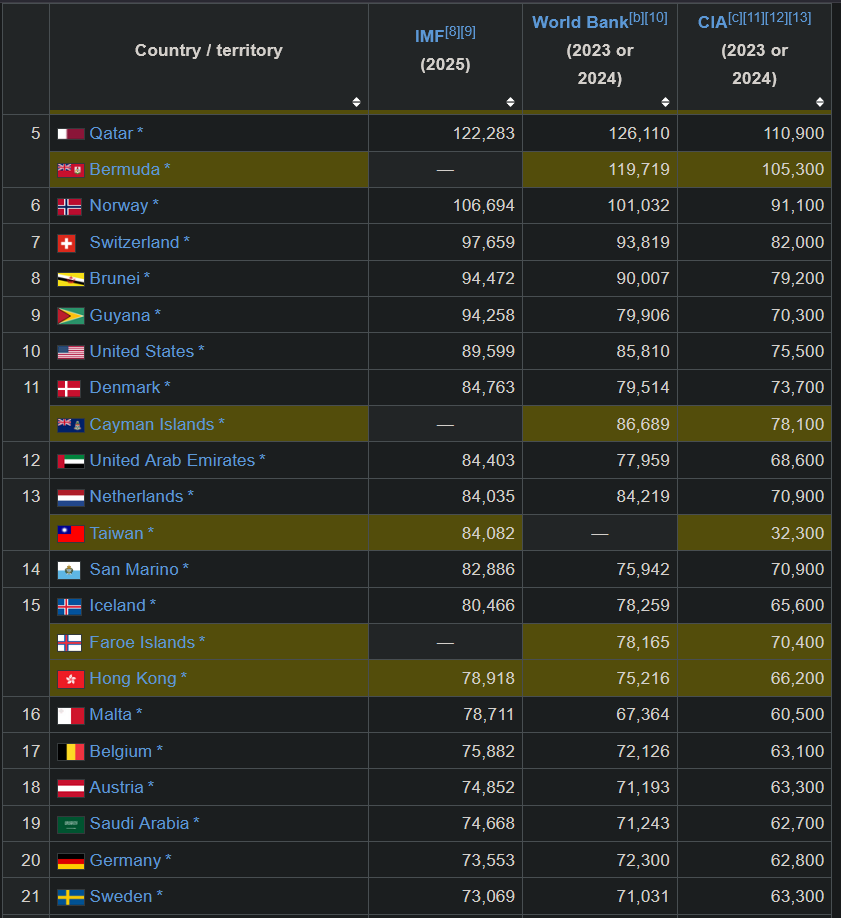Click the Germany flag icon
This screenshot has height=918, width=841.
click(71, 861)
